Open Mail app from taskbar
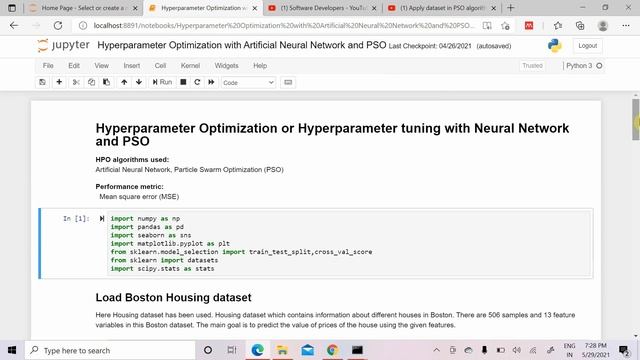 pyautogui.click(x=307, y=350)
